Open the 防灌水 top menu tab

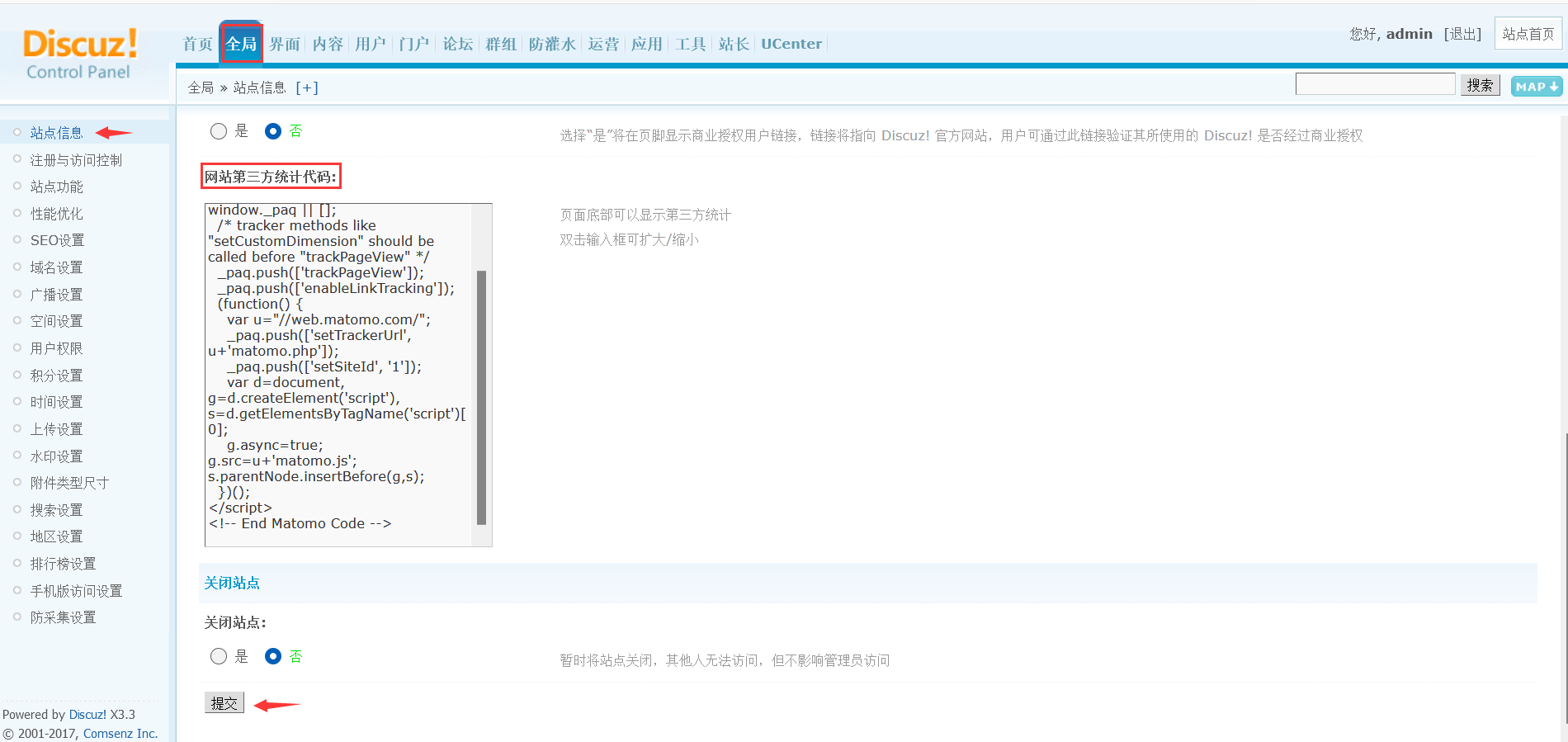point(552,44)
